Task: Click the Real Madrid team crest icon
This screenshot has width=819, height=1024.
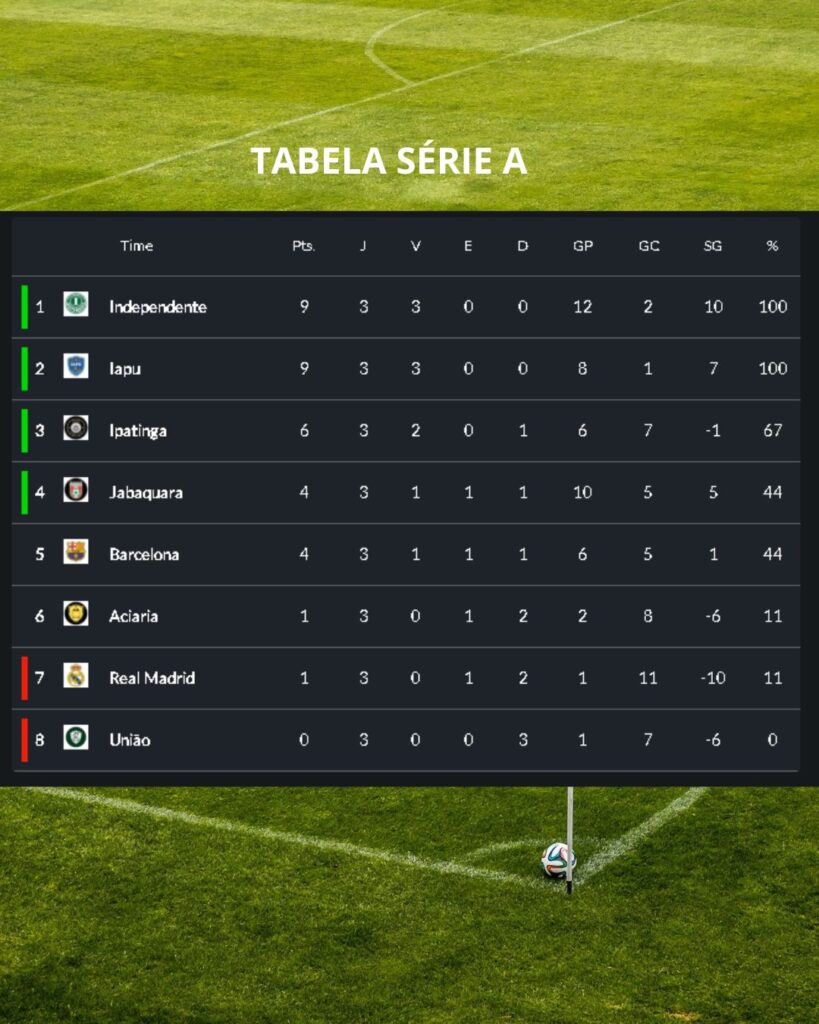Action: [76, 676]
